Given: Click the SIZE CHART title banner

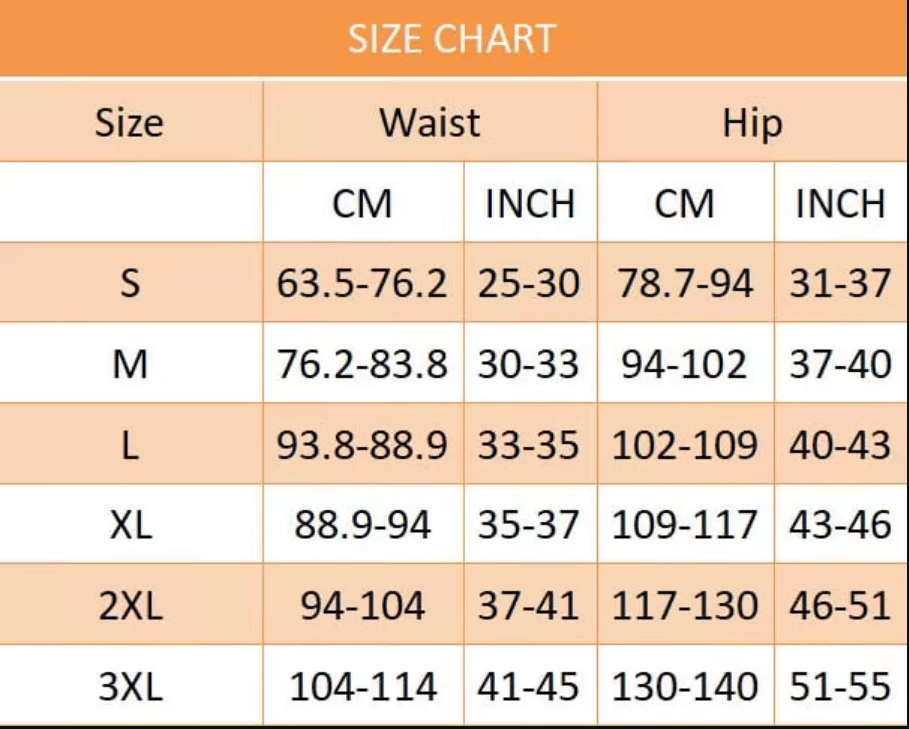Looking at the screenshot, I should click(452, 39).
